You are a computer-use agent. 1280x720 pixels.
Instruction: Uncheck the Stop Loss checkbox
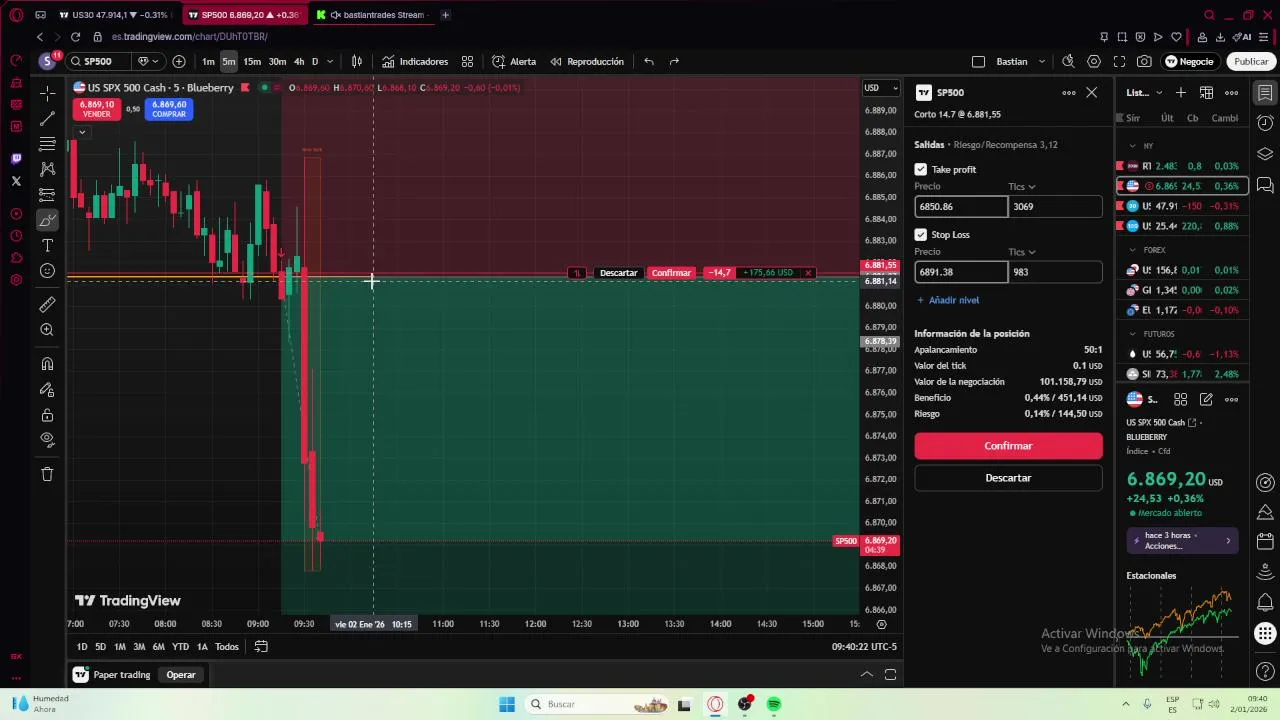(x=921, y=235)
